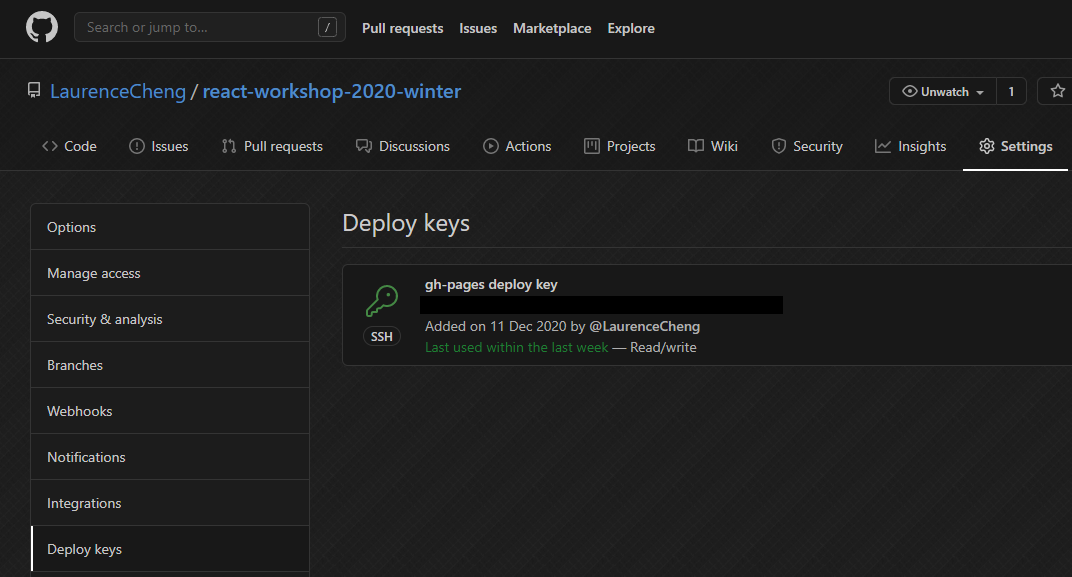The height and width of the screenshot is (577, 1072).
Task: Click the slash shortcut key hint icon
Action: tap(327, 27)
